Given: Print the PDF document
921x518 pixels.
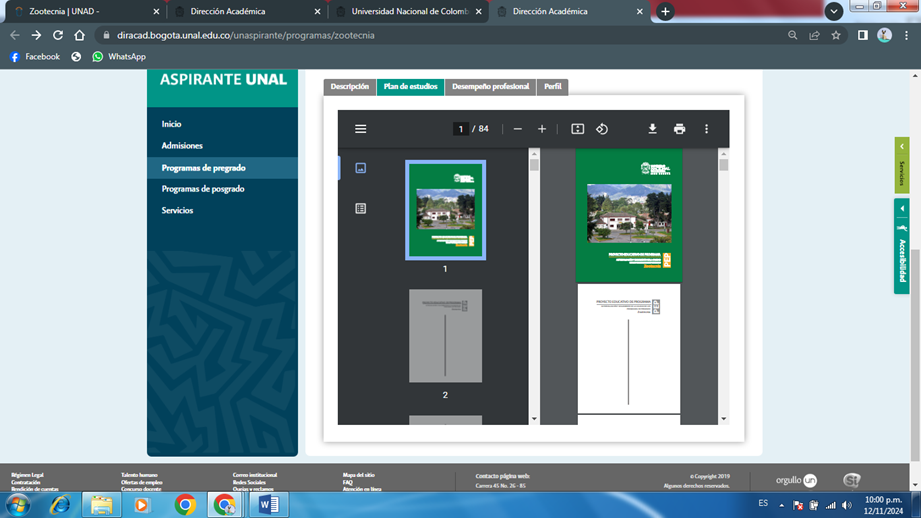Looking at the screenshot, I should coord(679,129).
